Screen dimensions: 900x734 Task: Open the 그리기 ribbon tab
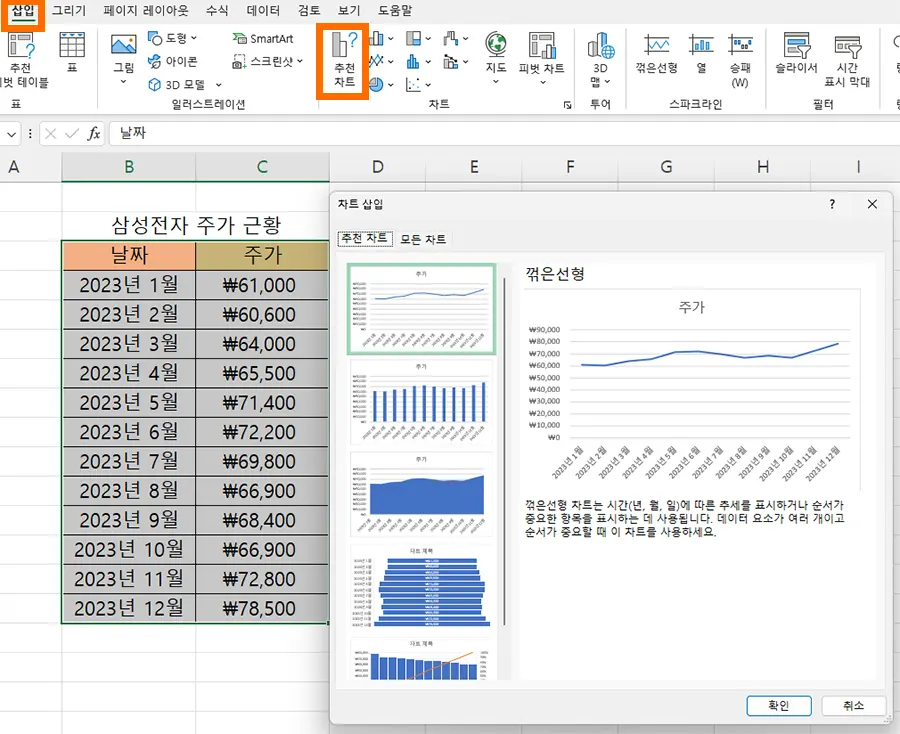click(x=69, y=10)
